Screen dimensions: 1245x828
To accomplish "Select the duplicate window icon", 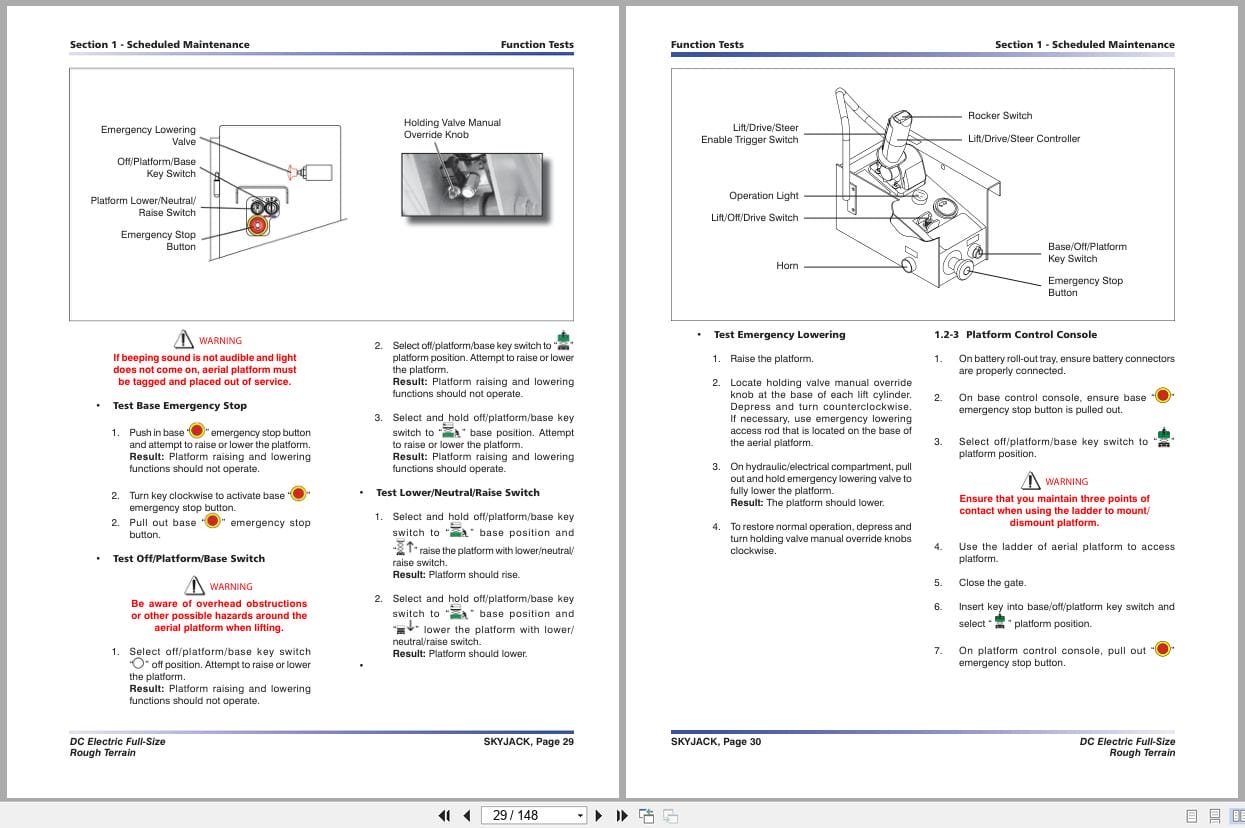I will click(x=669, y=815).
